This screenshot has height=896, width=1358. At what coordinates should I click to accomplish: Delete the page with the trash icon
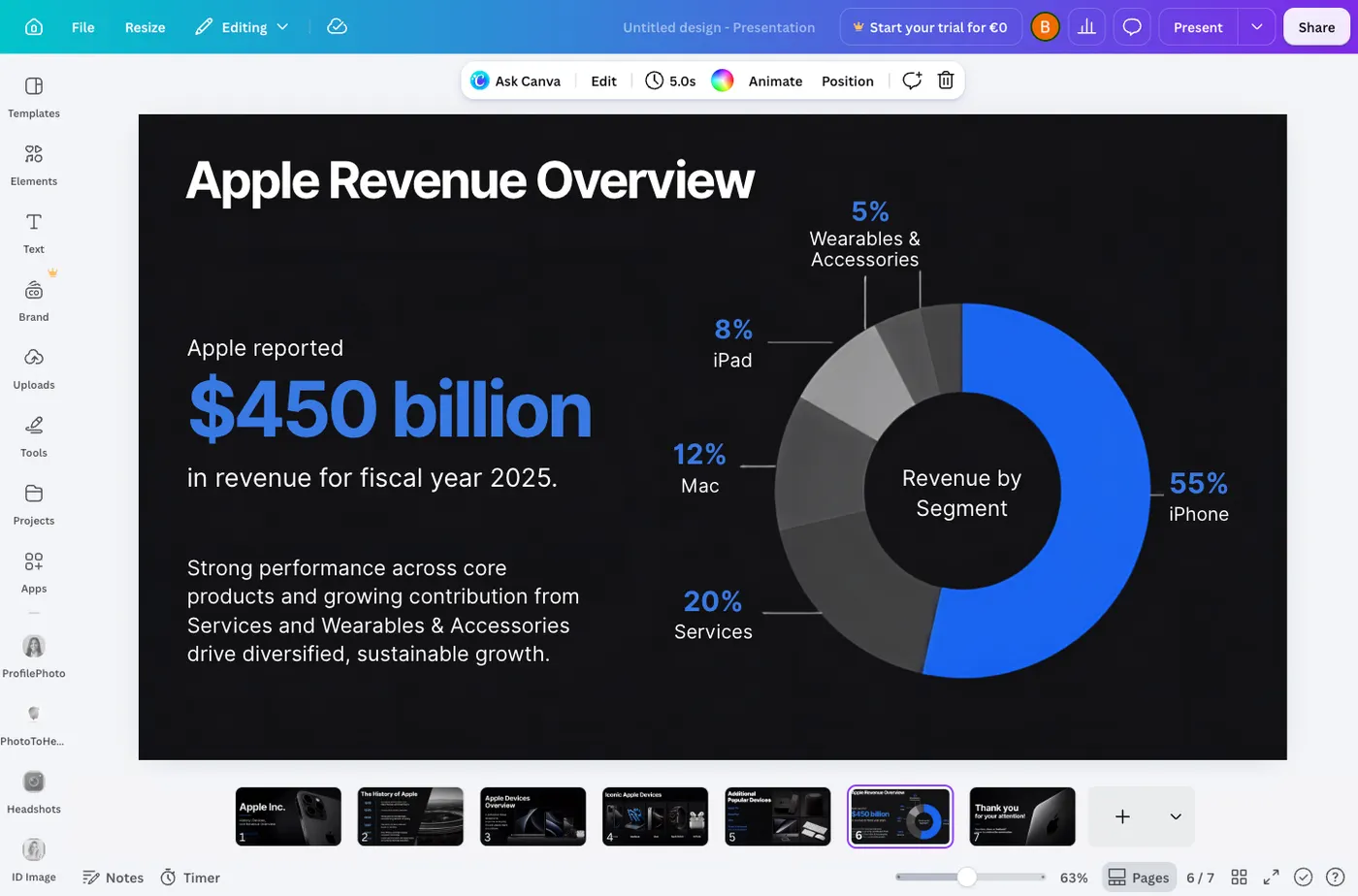click(946, 80)
